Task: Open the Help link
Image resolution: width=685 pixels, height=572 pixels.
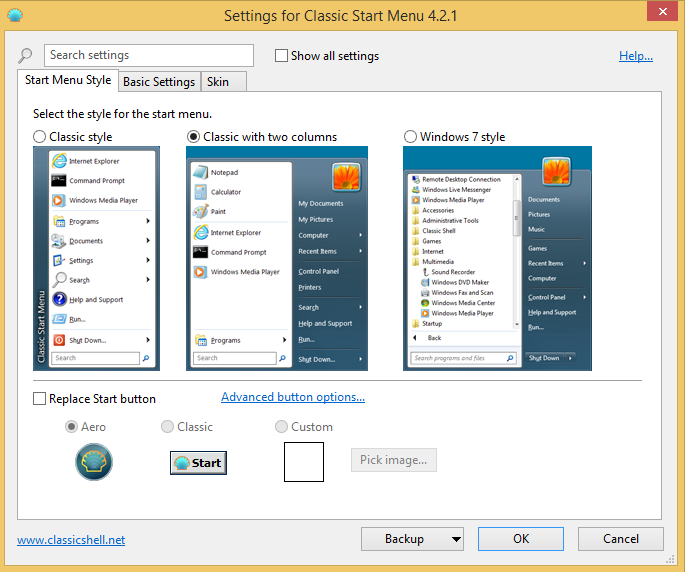Action: point(636,56)
